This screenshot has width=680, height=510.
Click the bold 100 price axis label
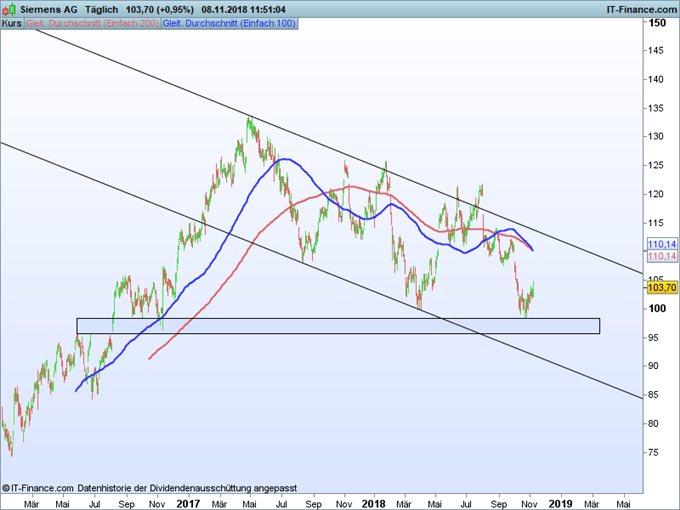[x=657, y=308]
